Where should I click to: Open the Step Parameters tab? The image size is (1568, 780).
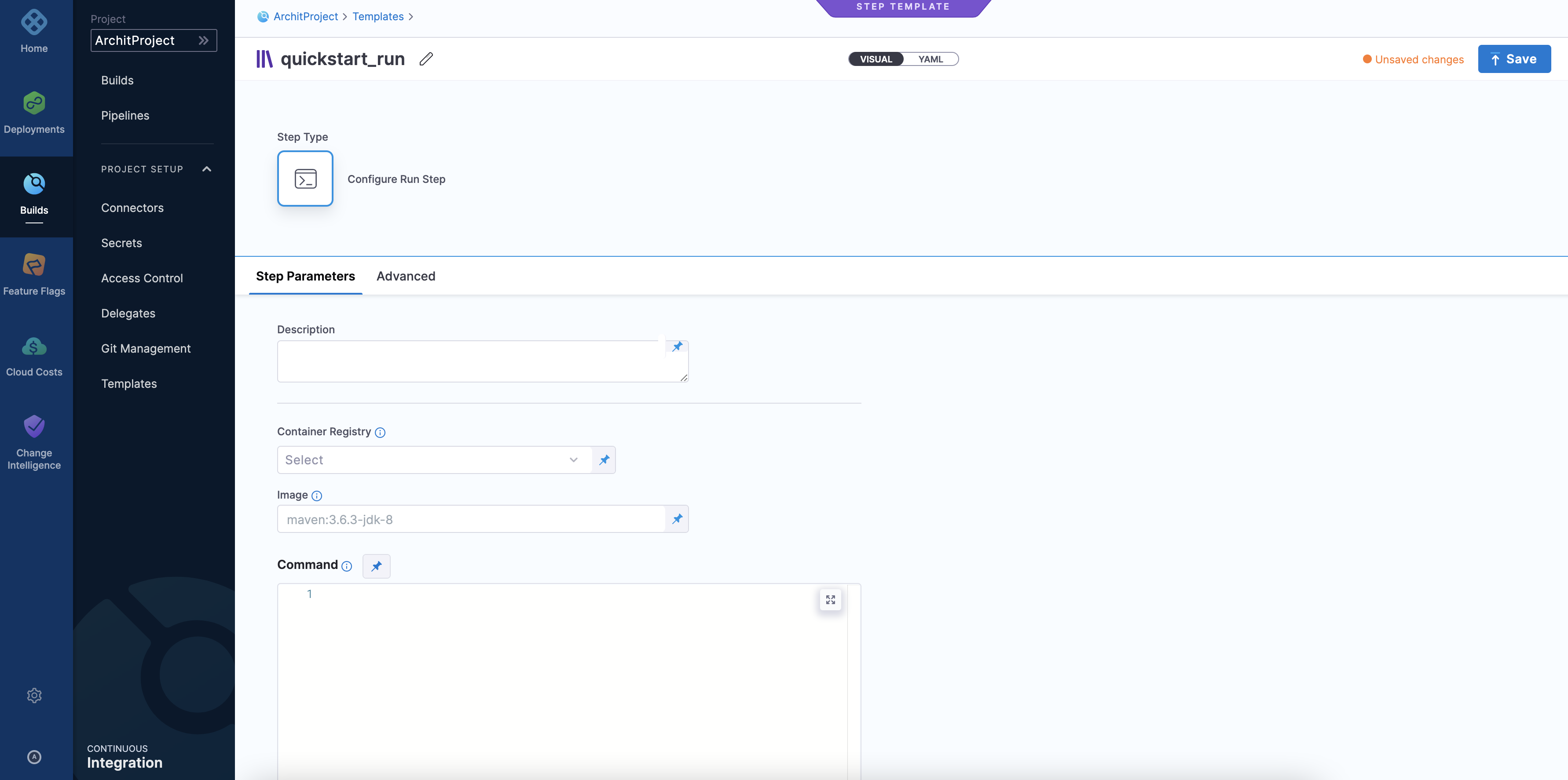pos(305,276)
